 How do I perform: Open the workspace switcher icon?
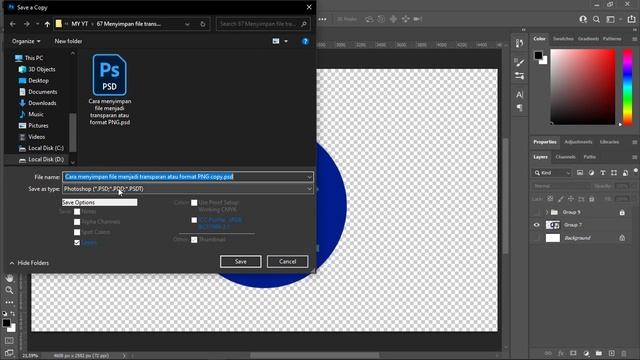tap(611, 19)
